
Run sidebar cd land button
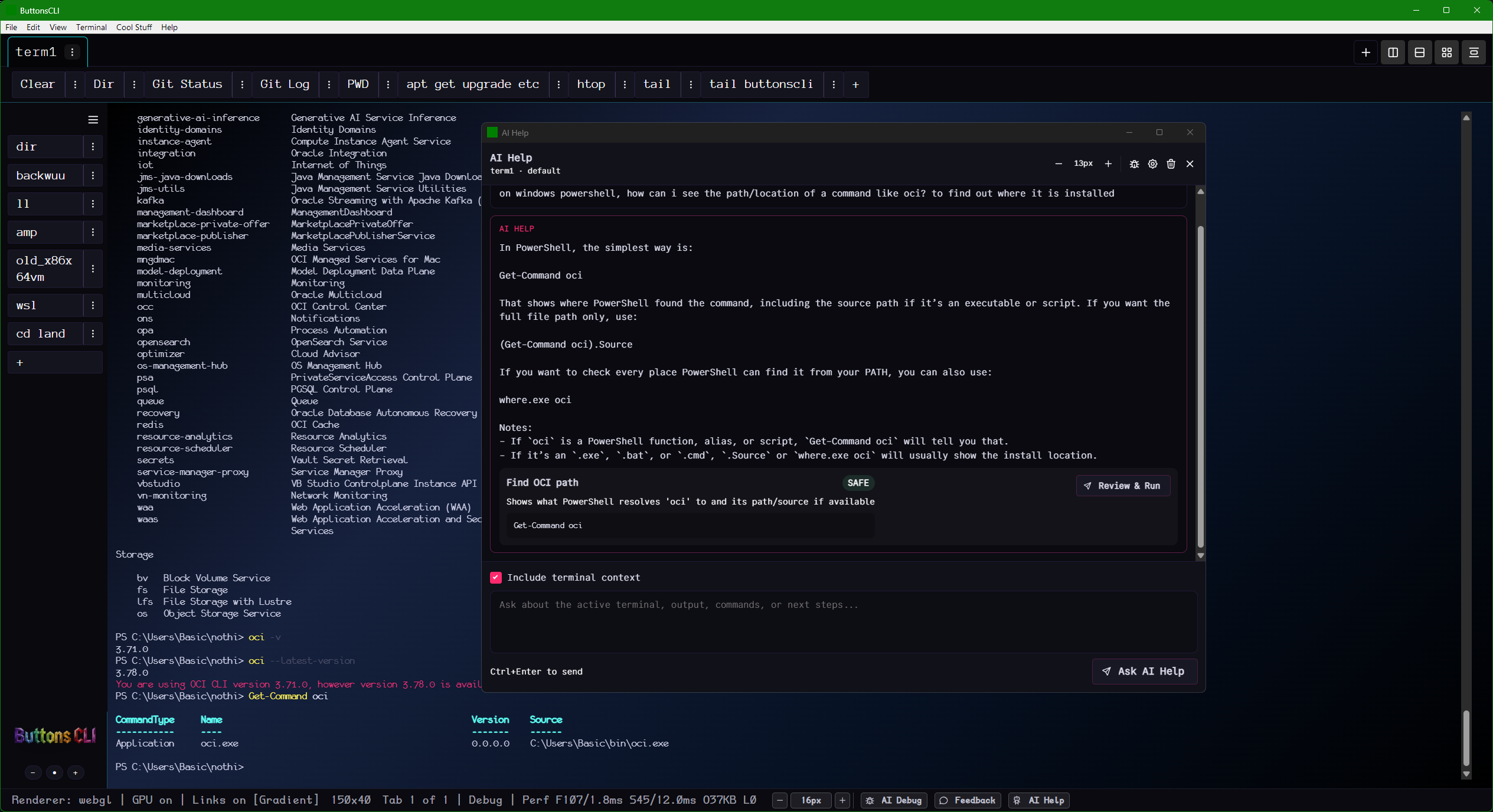click(x=45, y=333)
